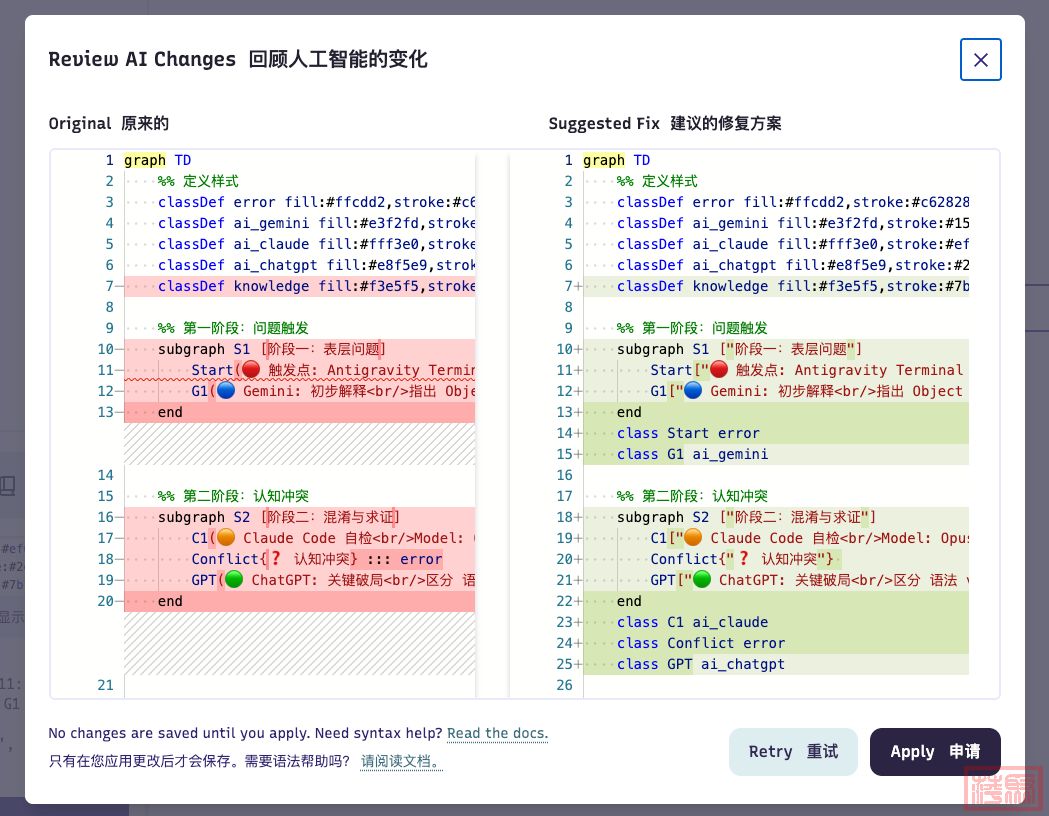Click 'class Start error' line in Suggested Fix

688,433
